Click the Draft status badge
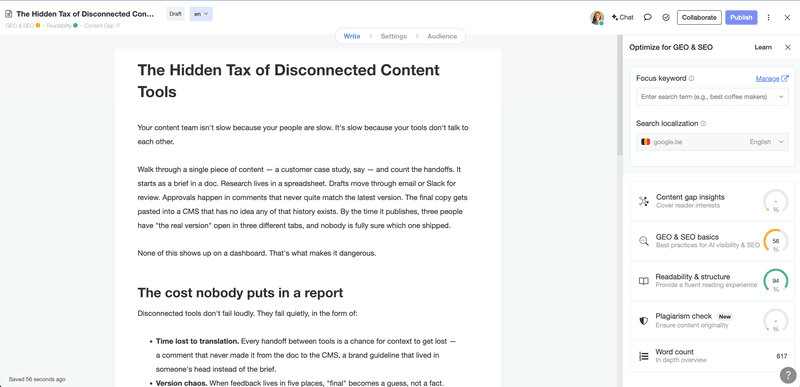800x387 pixels. click(176, 14)
